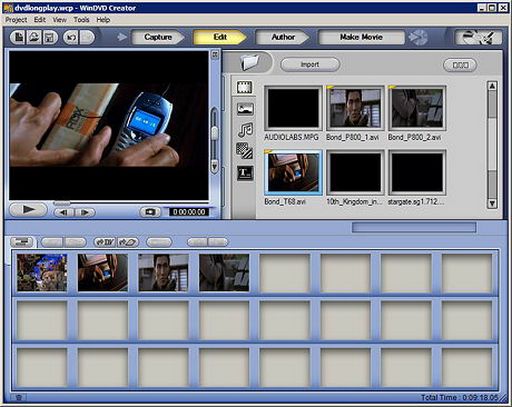Select the third storyboard clip showing a man's face

[x=163, y=273]
